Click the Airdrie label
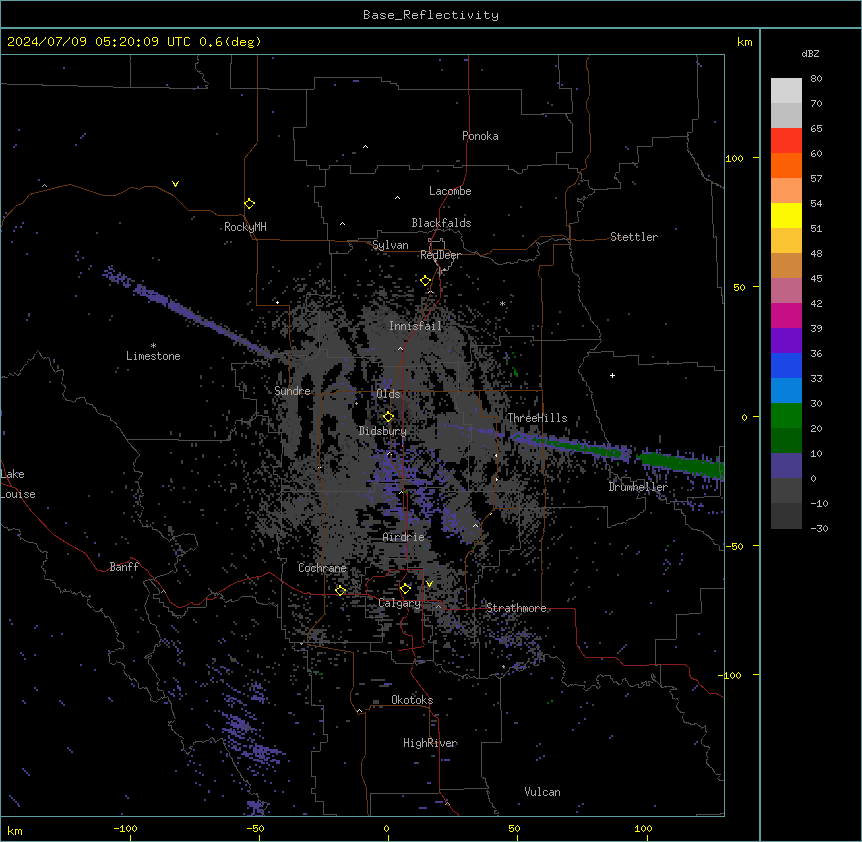This screenshot has height=842, width=862. pos(404,537)
